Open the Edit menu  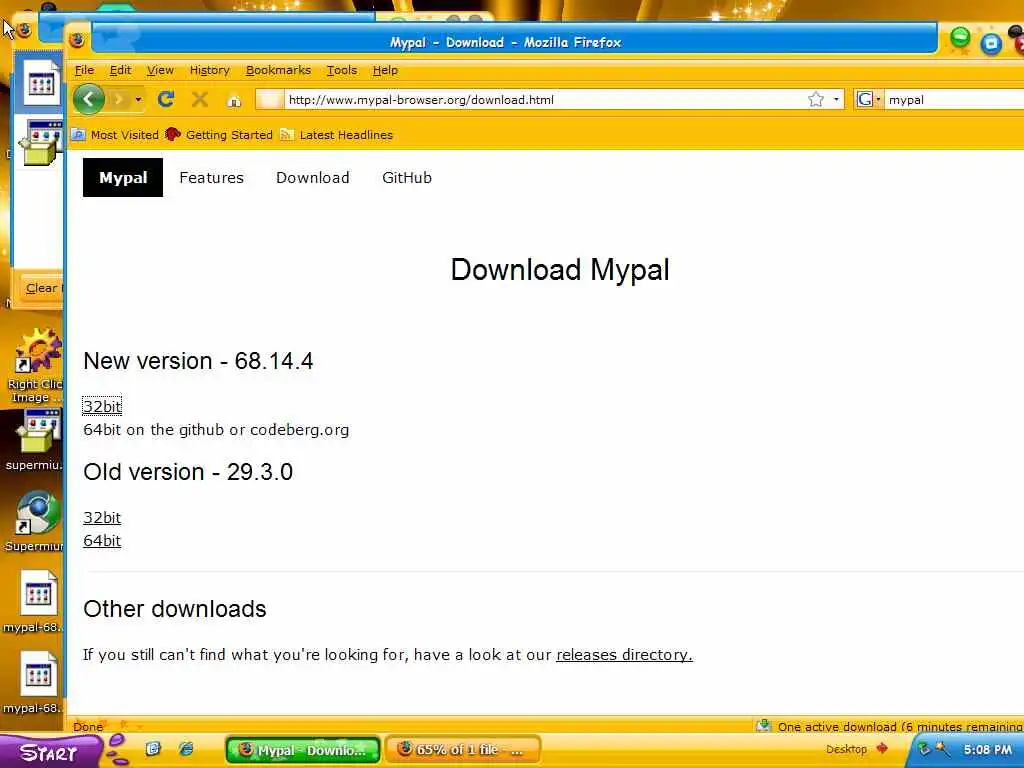[120, 70]
